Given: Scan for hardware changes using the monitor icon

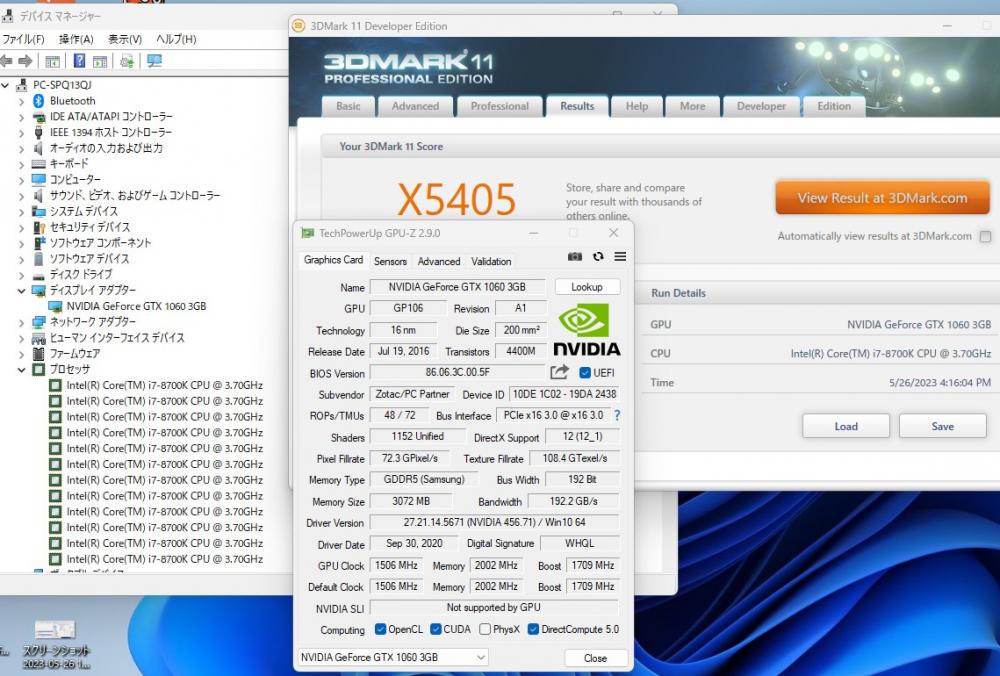Looking at the screenshot, I should pos(154,61).
